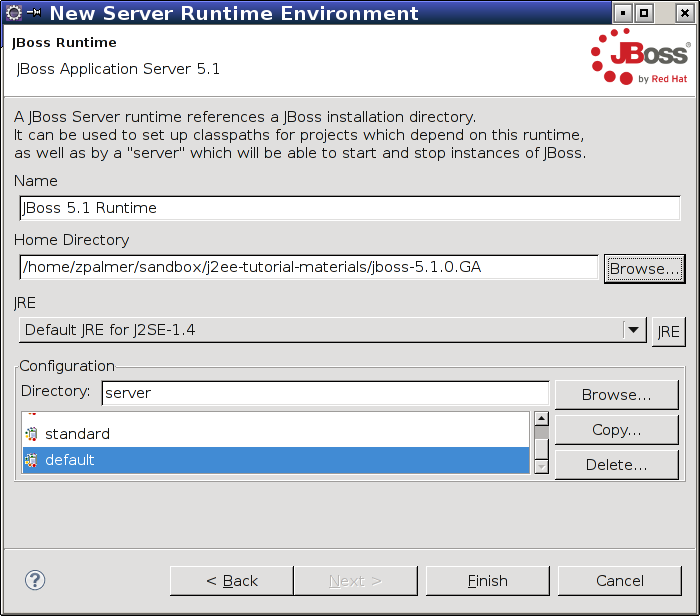Maximize the New Server Runtime Environment window
Image resolution: width=700 pixels, height=616 pixels.
click(x=644, y=13)
